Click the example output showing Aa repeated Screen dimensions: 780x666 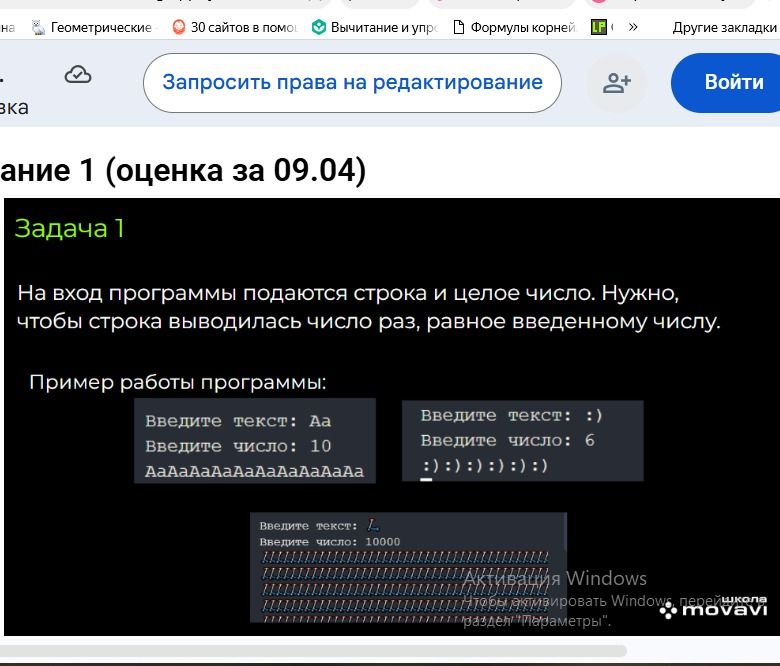coord(255,441)
